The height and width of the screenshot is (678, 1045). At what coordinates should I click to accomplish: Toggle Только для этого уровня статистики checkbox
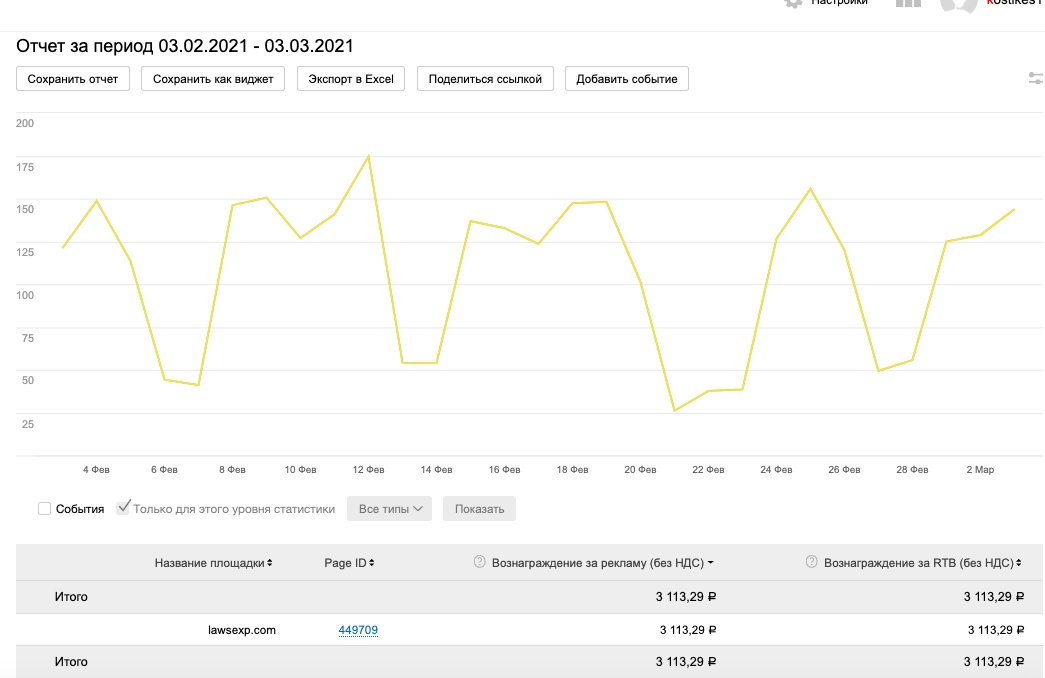click(x=124, y=508)
